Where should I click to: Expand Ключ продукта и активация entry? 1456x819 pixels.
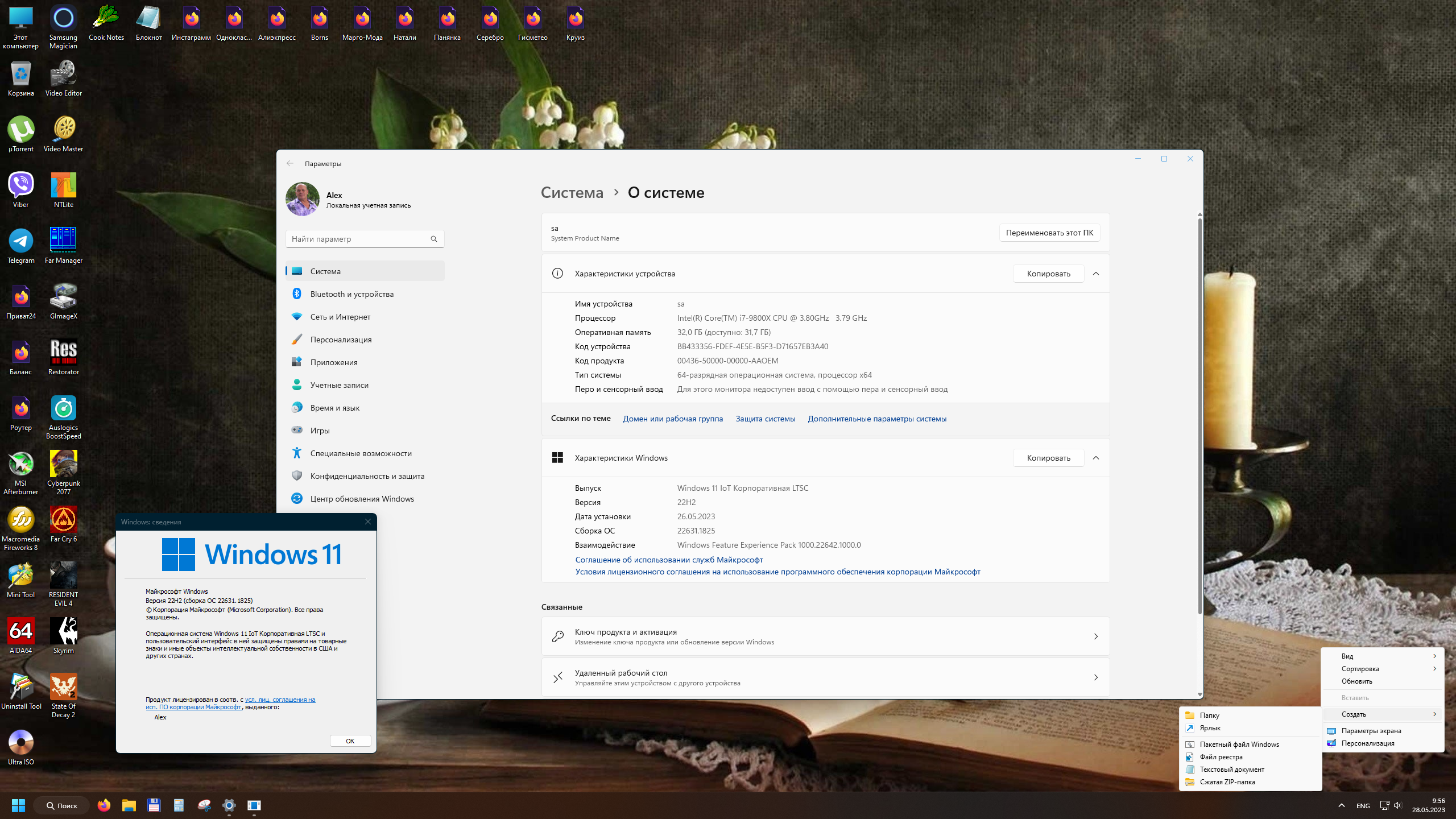coord(825,636)
